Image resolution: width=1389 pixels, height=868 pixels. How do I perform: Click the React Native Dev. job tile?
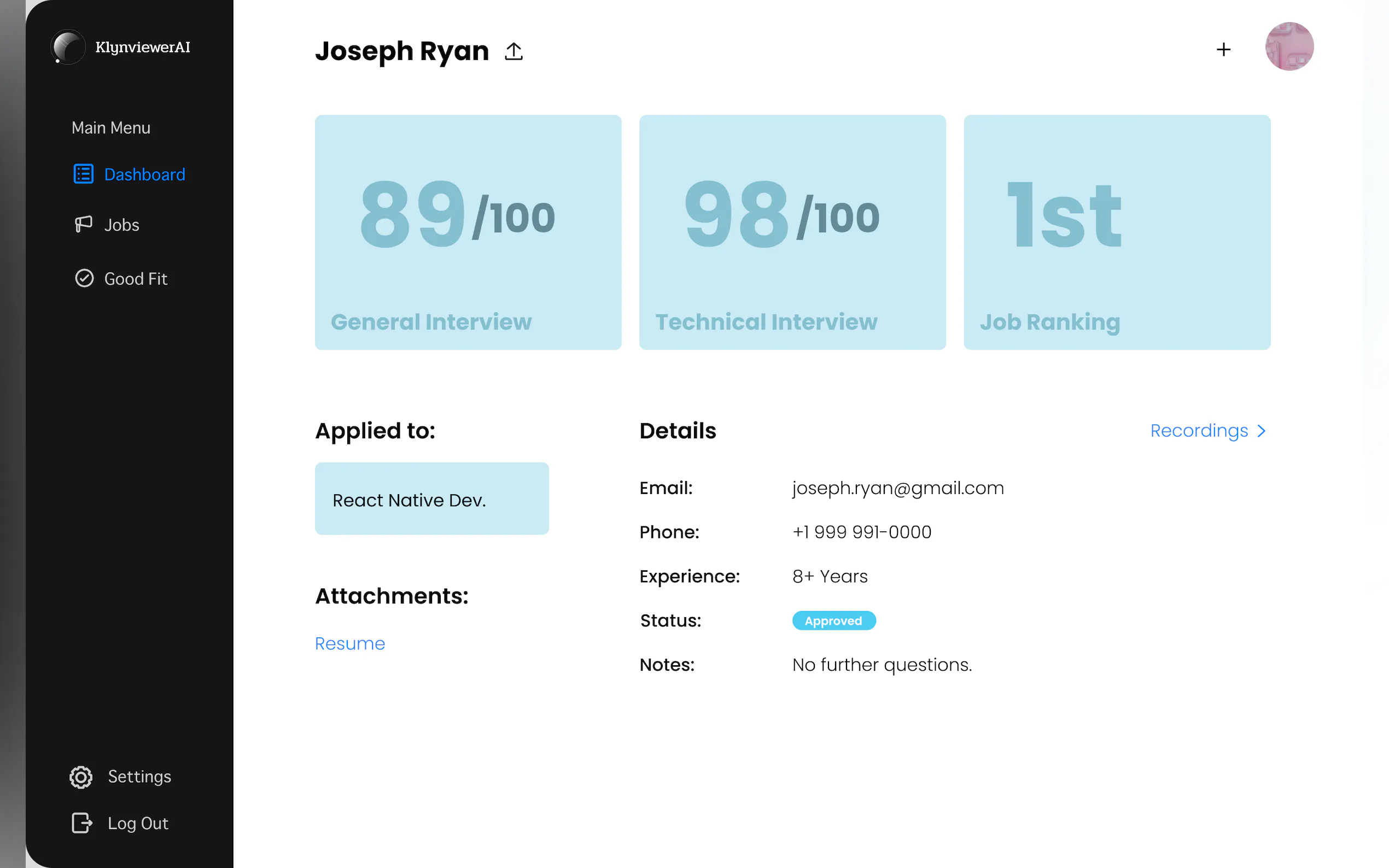[431, 499]
